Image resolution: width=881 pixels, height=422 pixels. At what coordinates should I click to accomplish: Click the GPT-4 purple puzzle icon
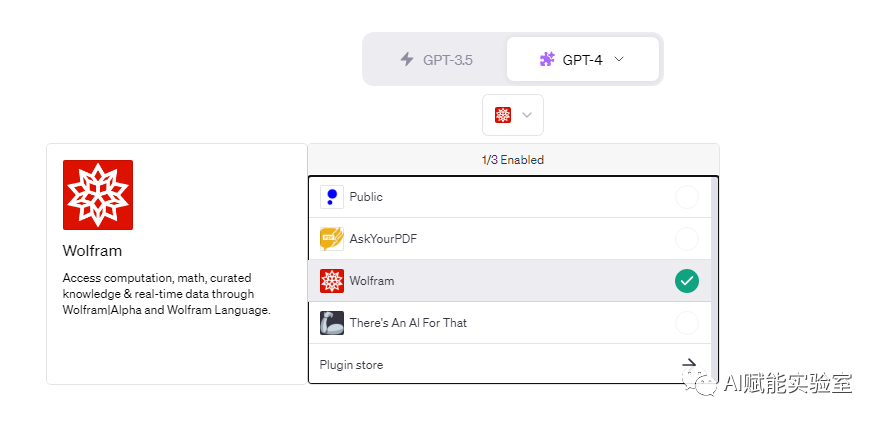pos(547,59)
